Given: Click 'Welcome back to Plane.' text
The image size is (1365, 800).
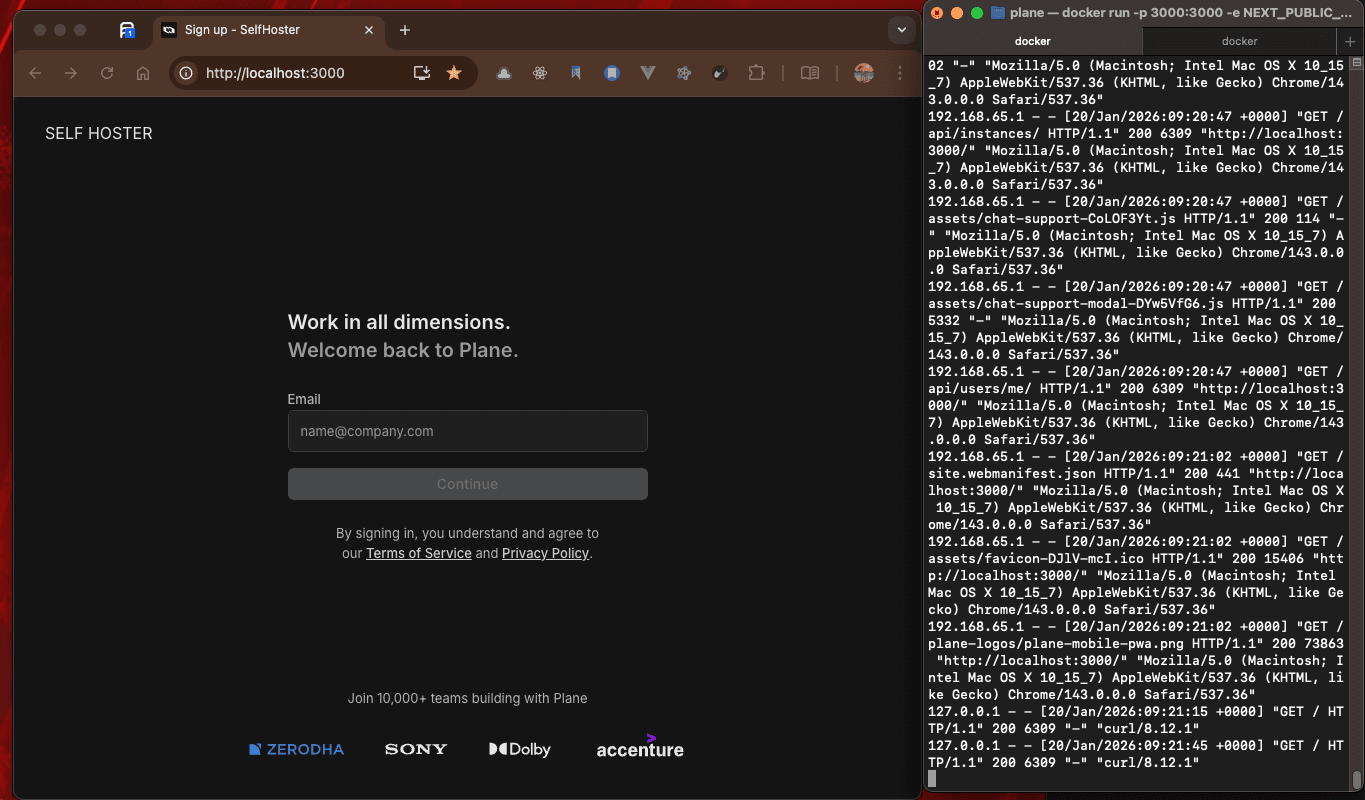Looking at the screenshot, I should tap(403, 350).
